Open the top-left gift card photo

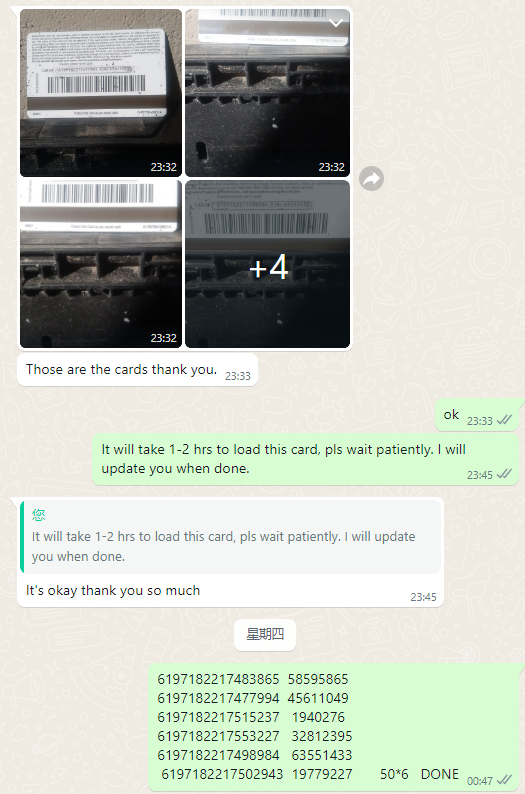tap(101, 93)
